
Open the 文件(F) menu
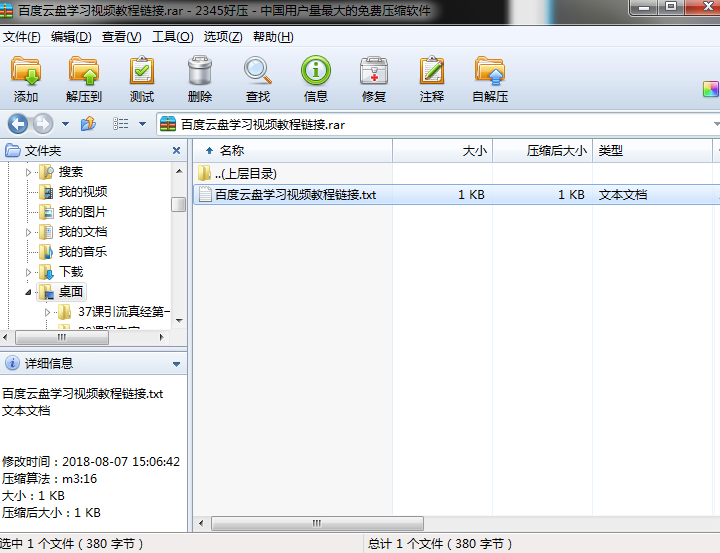(x=21, y=37)
